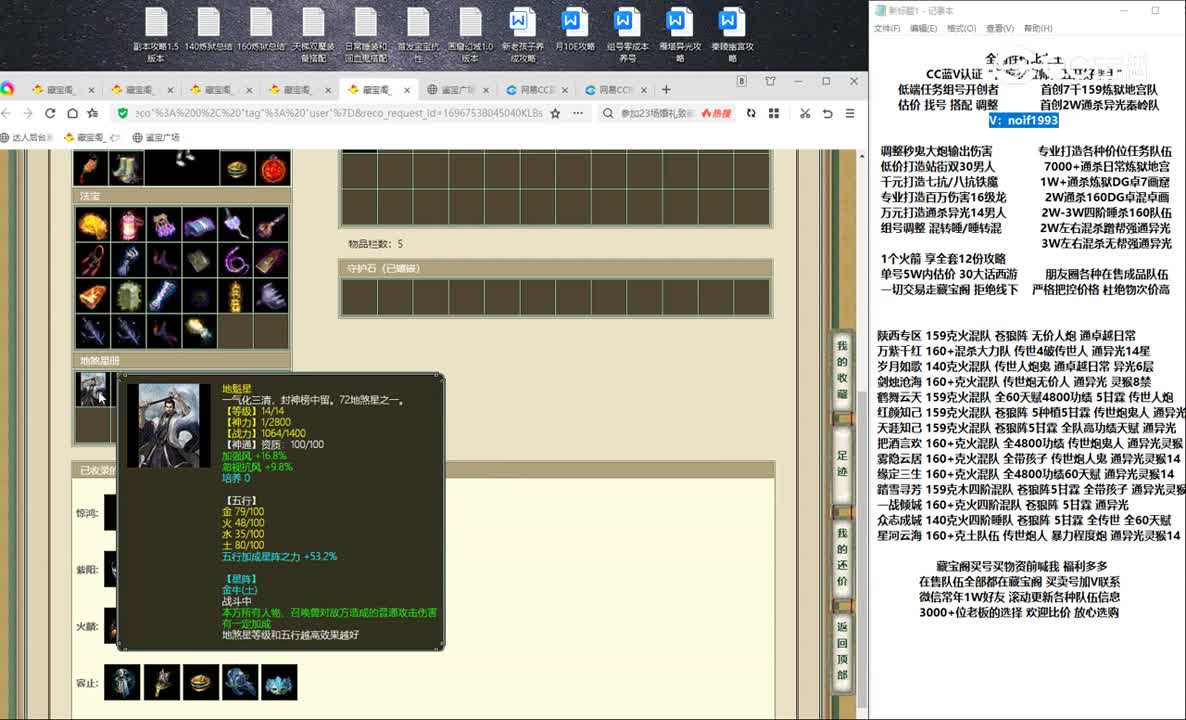This screenshot has width=1186, height=720.
Task: Open Notepad 编辑(E) menu
Action: 924,28
